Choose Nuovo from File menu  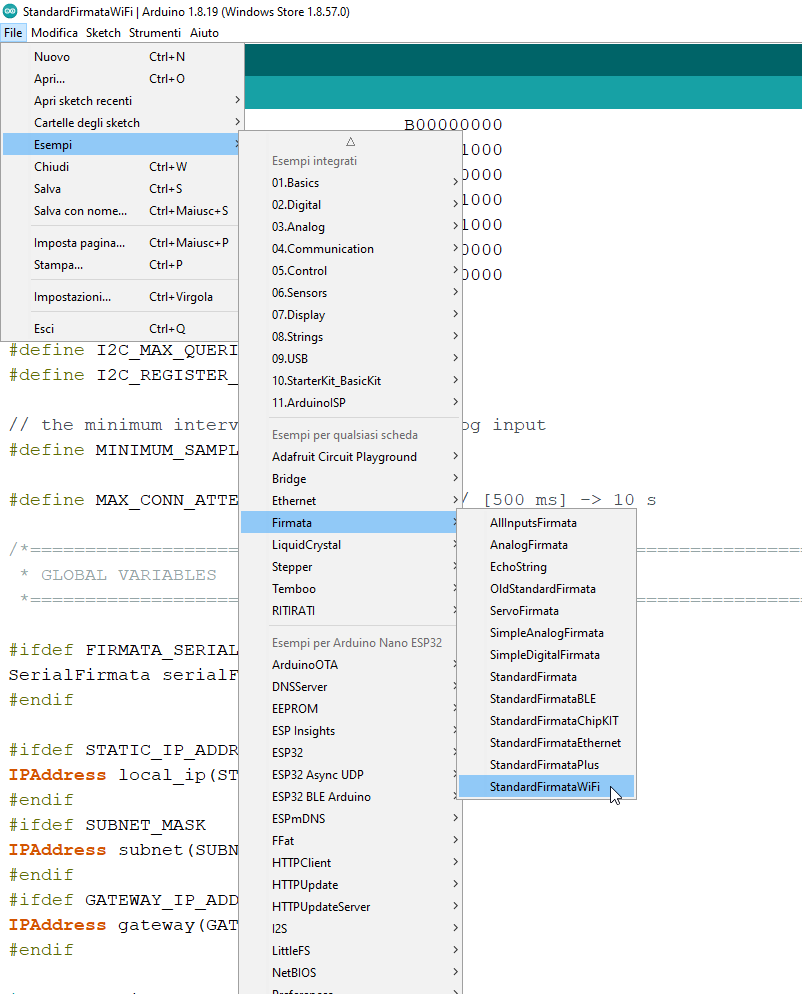coord(120,56)
